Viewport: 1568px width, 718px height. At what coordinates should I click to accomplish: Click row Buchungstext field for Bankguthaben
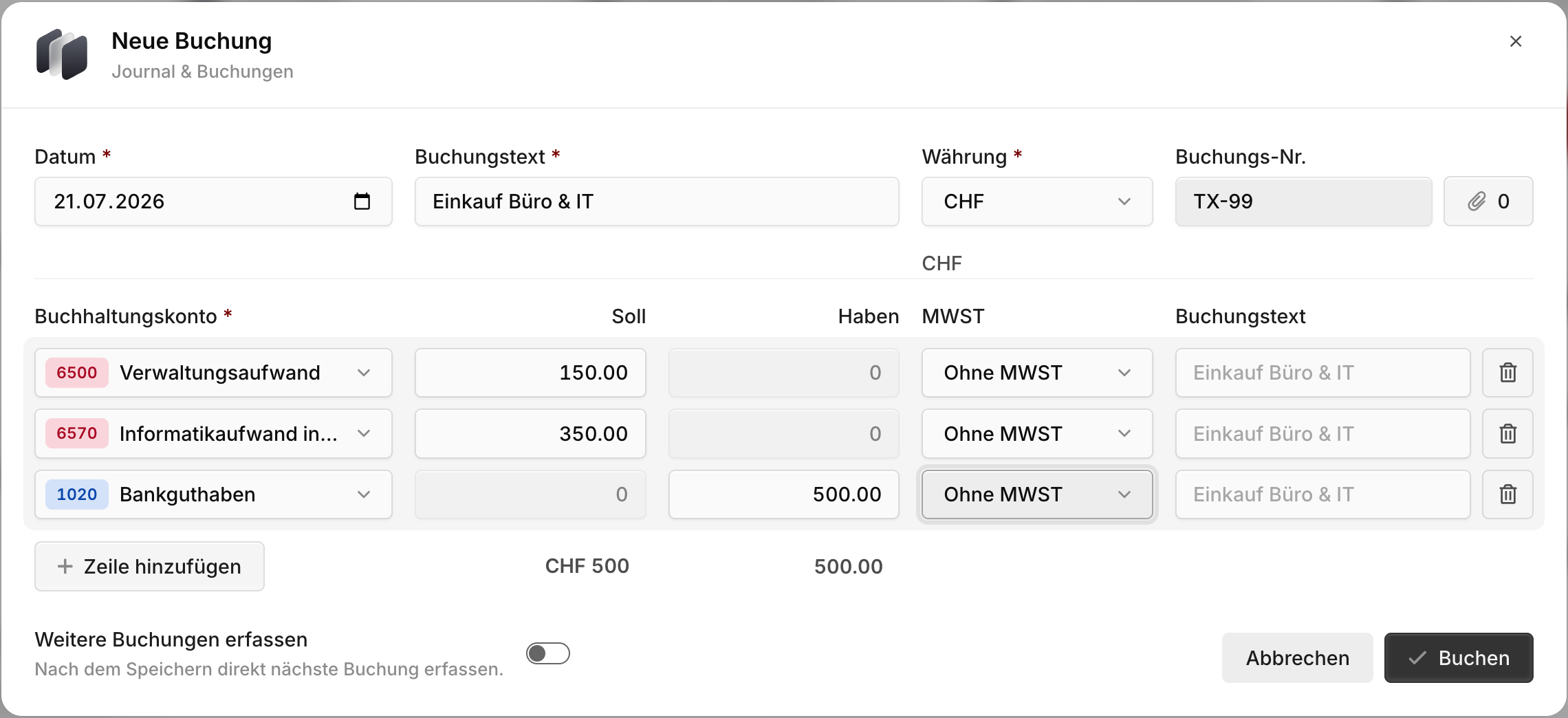click(x=1322, y=494)
